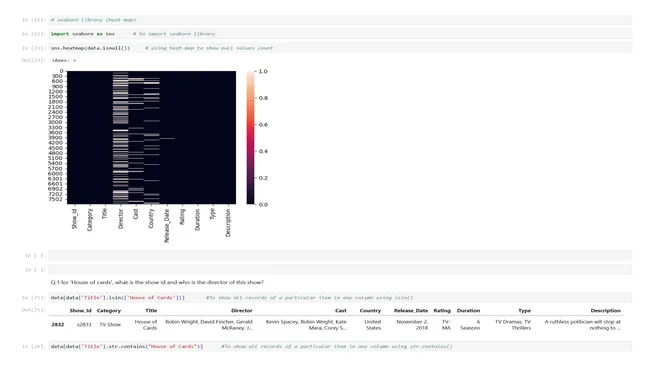Click the 1.0 tick on the color bar

point(263,72)
